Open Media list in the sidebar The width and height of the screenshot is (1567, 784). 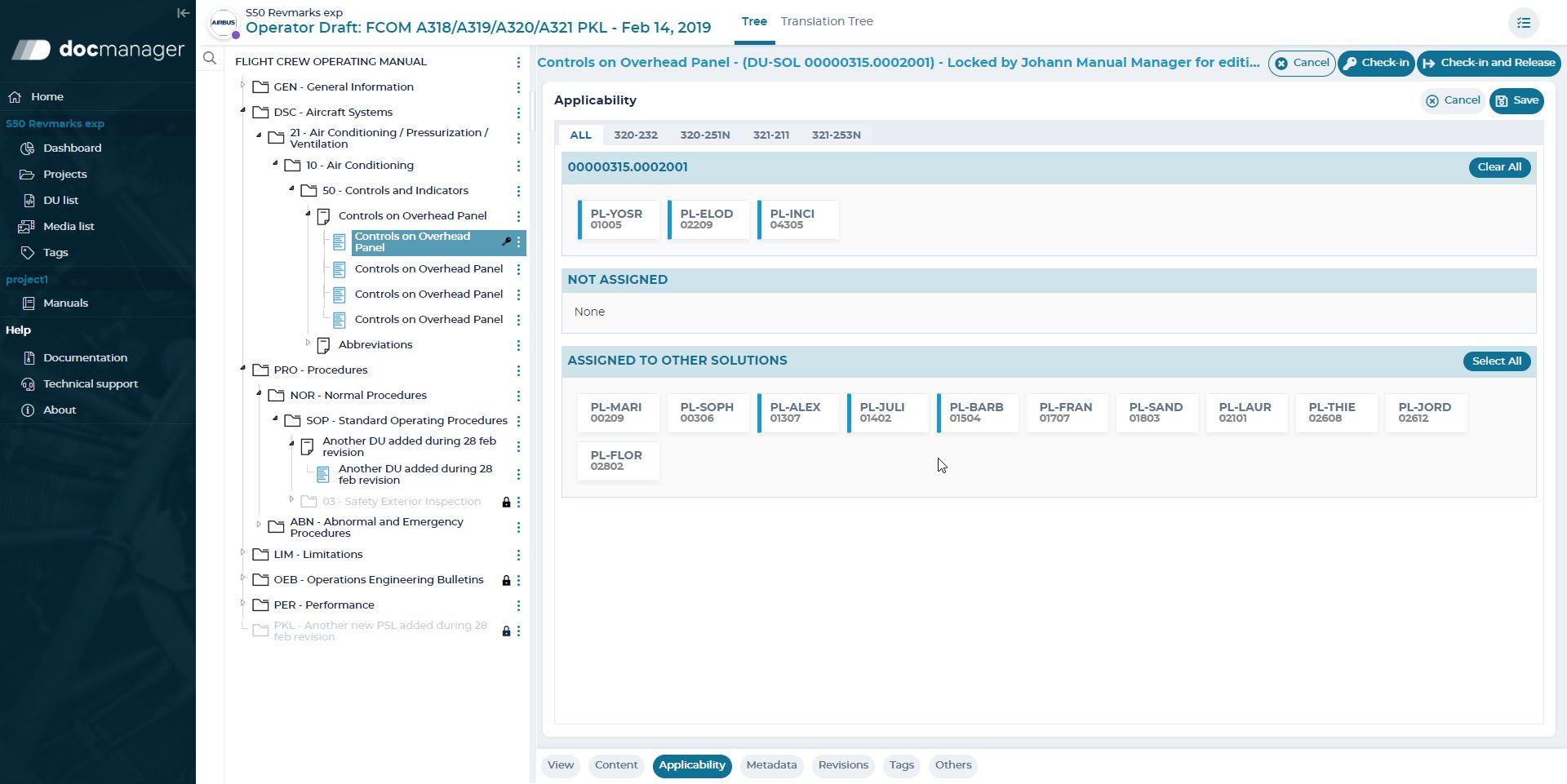pyautogui.click(x=69, y=226)
